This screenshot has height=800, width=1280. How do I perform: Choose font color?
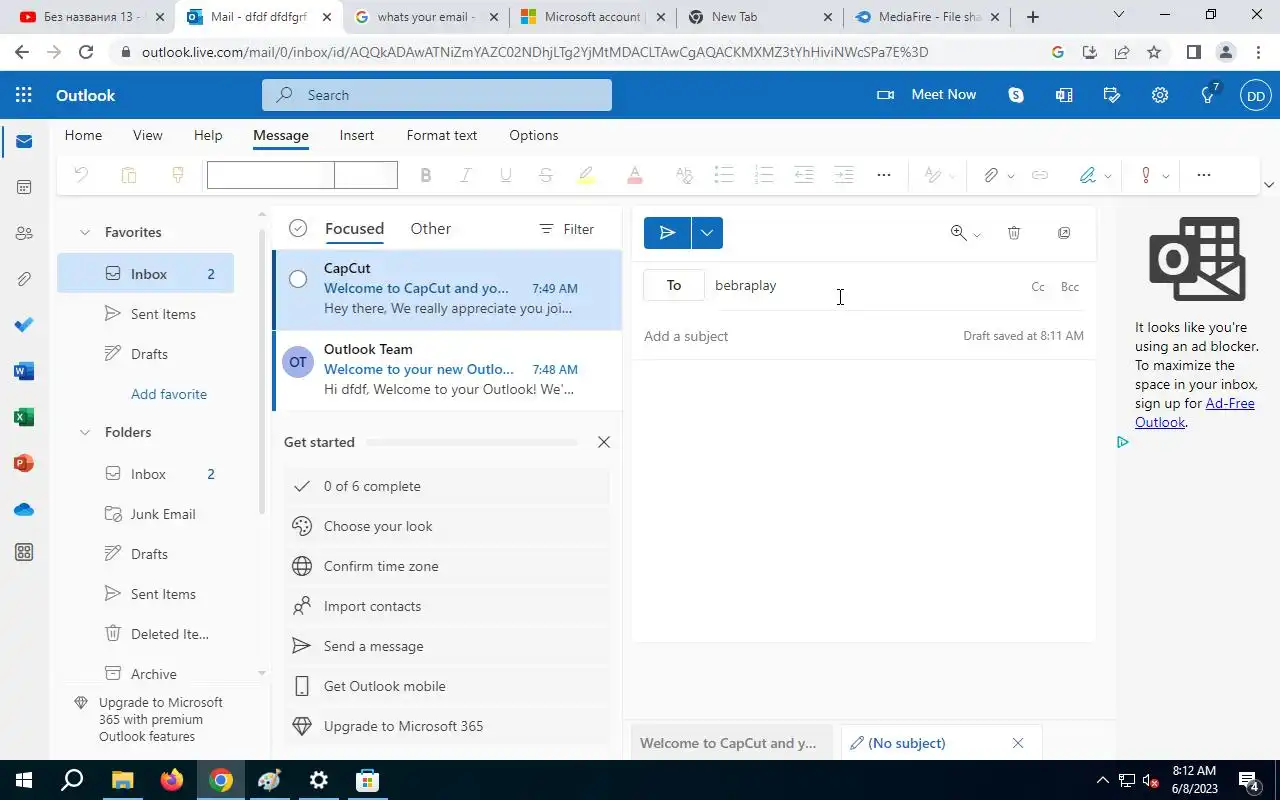pos(635,175)
